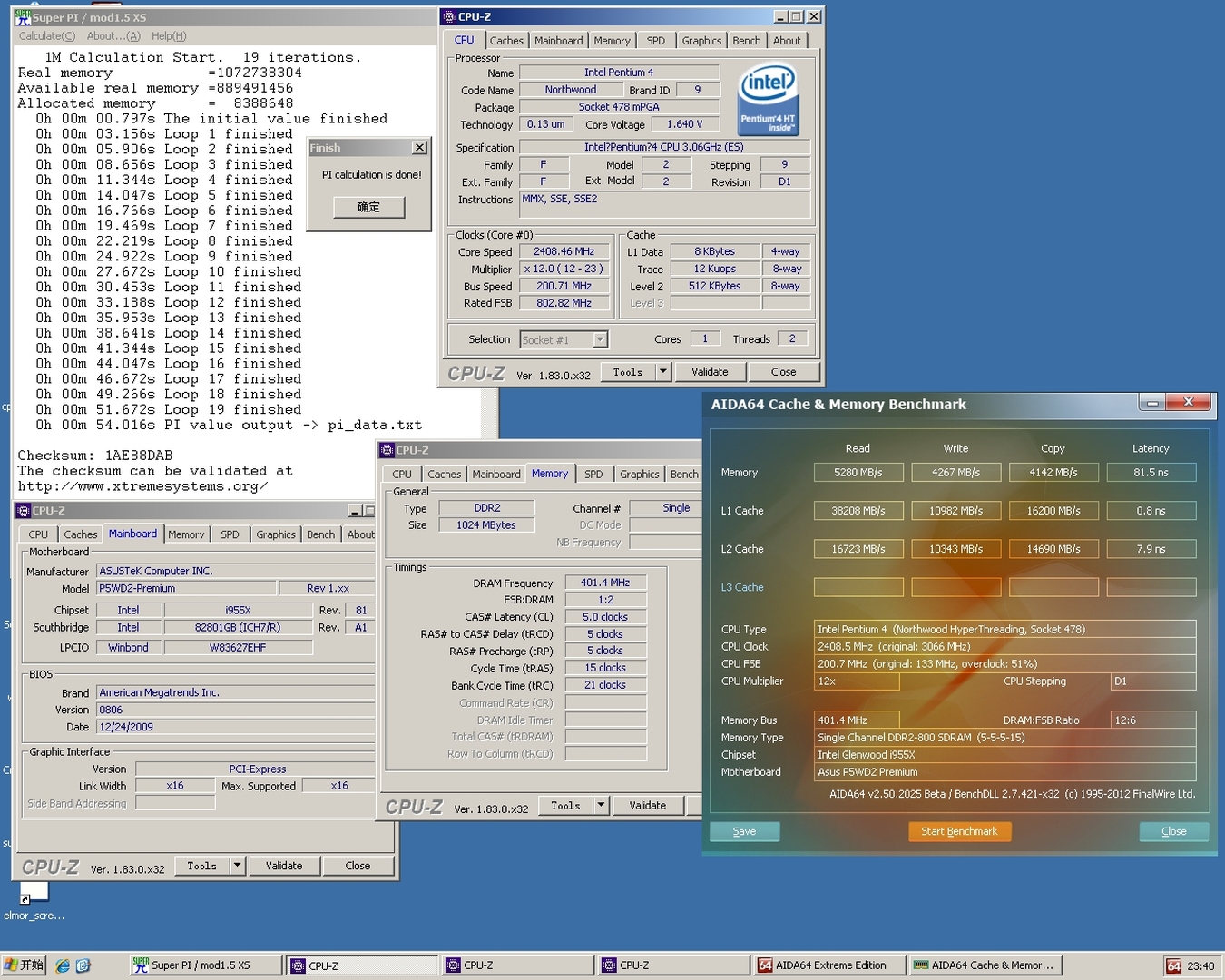This screenshot has width=1225, height=980.
Task: Switch to SPD tab in top CPU-Z window
Action: [x=655, y=41]
